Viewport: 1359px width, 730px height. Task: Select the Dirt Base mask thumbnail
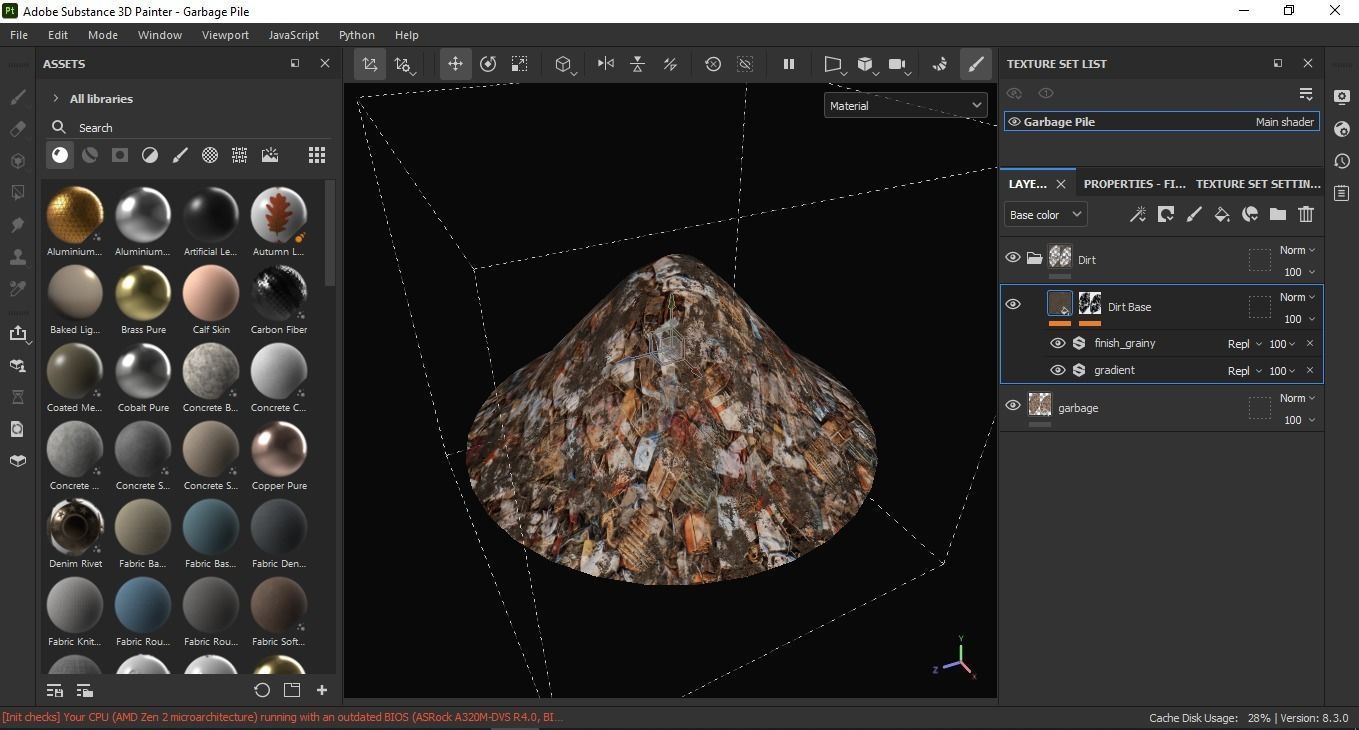point(1090,304)
